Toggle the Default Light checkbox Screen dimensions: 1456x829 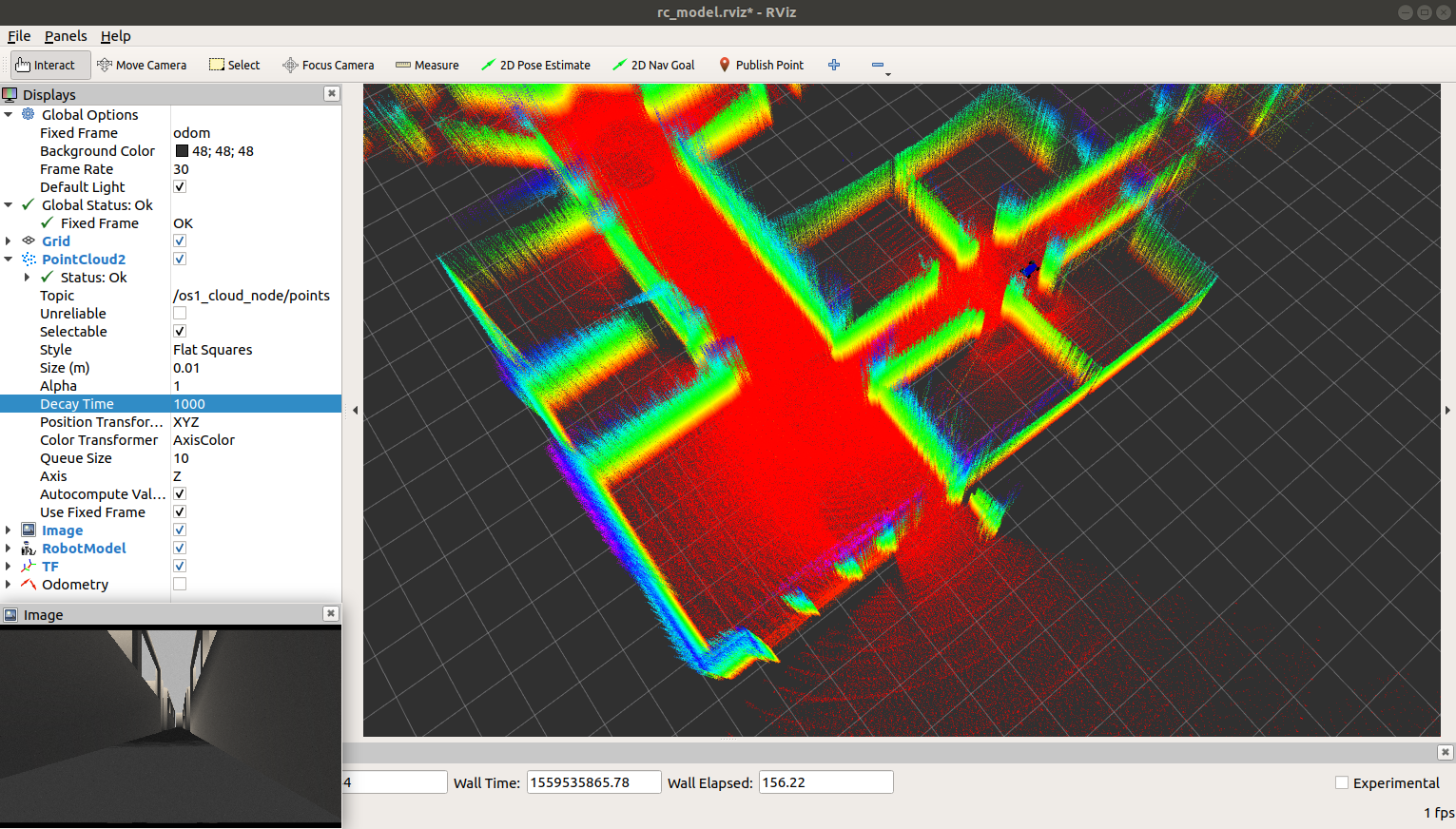pos(180,186)
